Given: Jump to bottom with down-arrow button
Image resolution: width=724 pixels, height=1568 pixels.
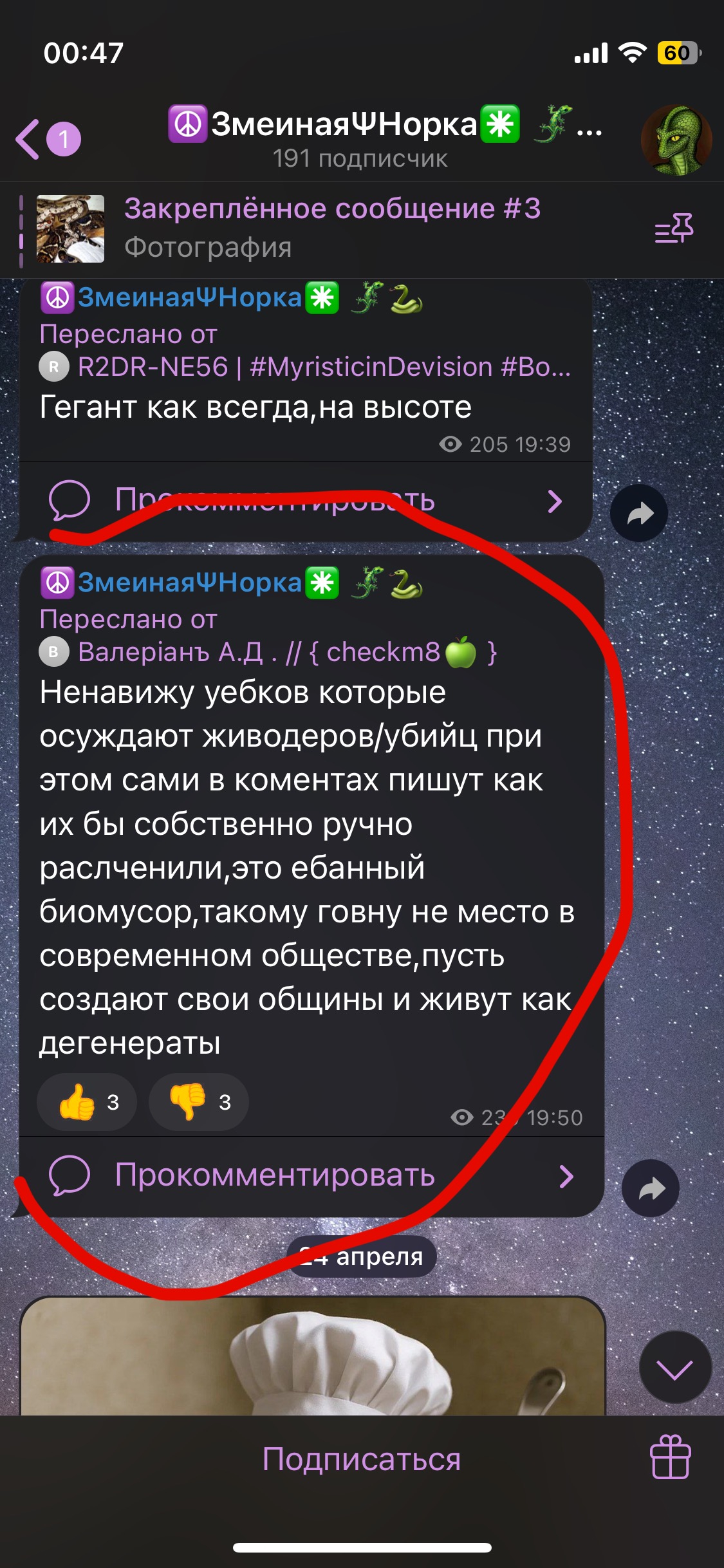Looking at the screenshot, I should (x=675, y=1367).
